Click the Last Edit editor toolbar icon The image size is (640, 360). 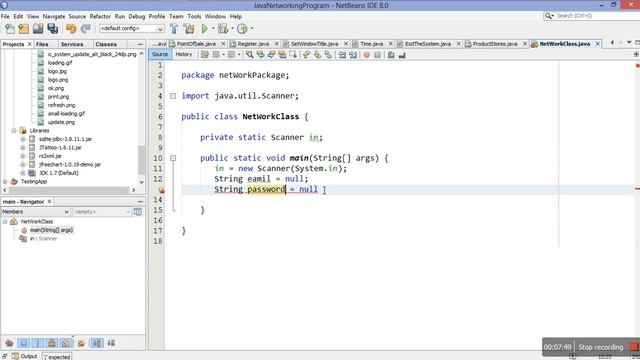[204, 55]
